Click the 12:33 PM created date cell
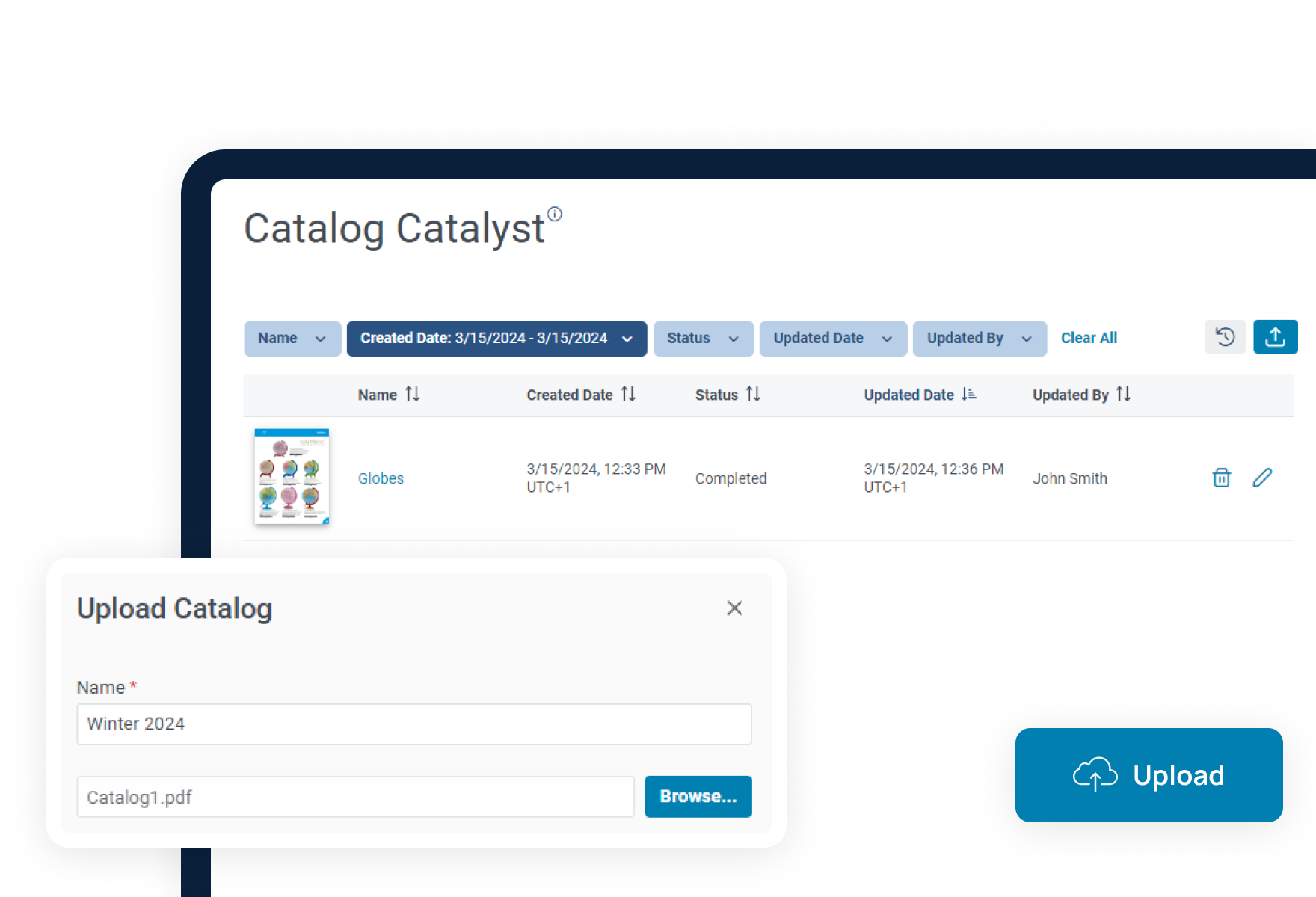The height and width of the screenshot is (897, 1316). pos(596,478)
